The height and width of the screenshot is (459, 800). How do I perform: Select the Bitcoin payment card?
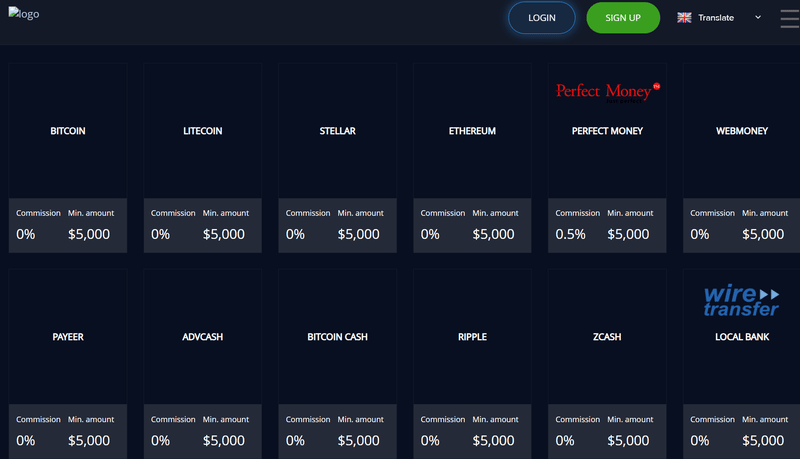coord(68,158)
